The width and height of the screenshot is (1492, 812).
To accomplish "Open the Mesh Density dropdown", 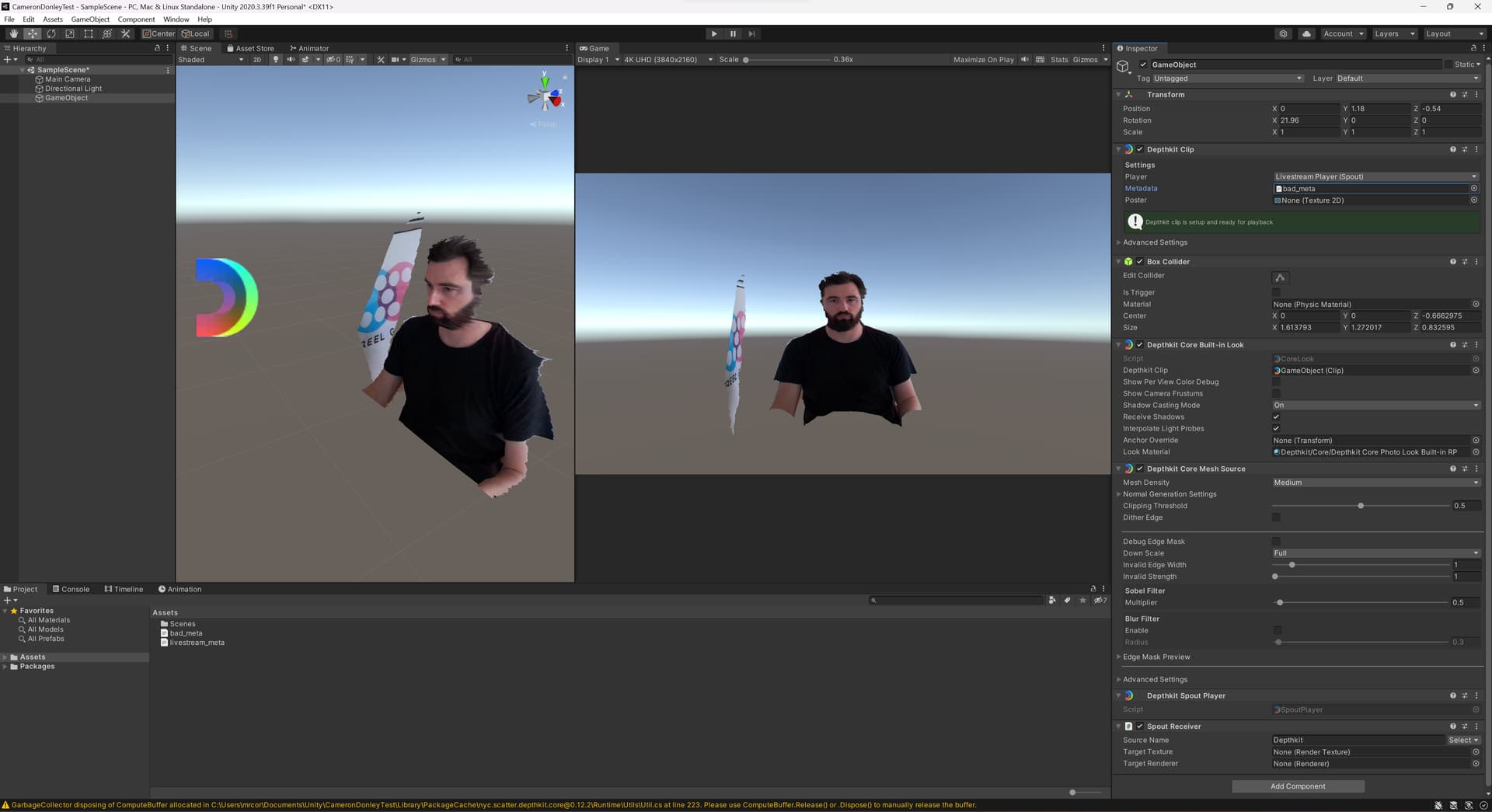I will tap(1375, 483).
